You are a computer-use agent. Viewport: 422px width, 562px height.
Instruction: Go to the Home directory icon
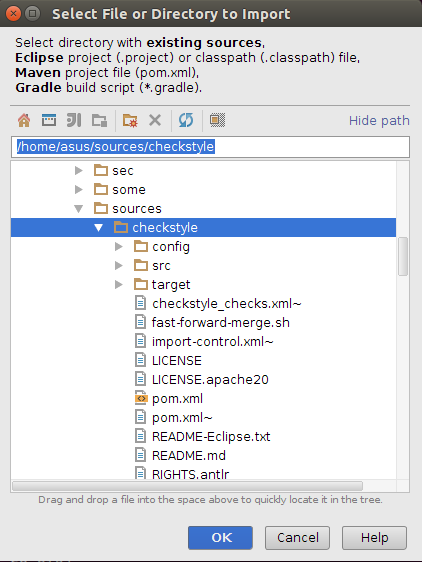click(24, 120)
